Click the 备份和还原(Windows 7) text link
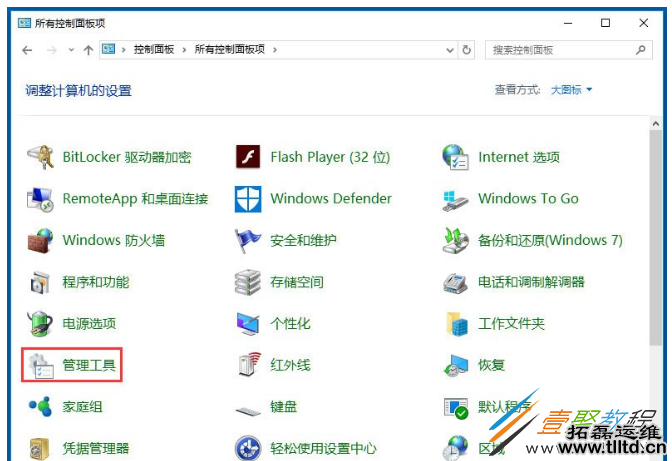The height and width of the screenshot is (461, 672). coord(550,240)
